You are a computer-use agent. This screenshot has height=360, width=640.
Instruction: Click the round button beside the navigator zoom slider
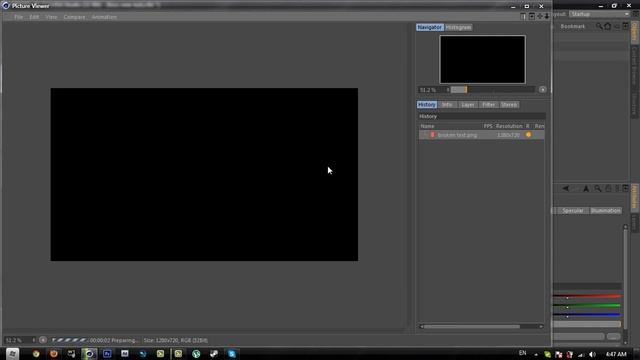[542, 90]
